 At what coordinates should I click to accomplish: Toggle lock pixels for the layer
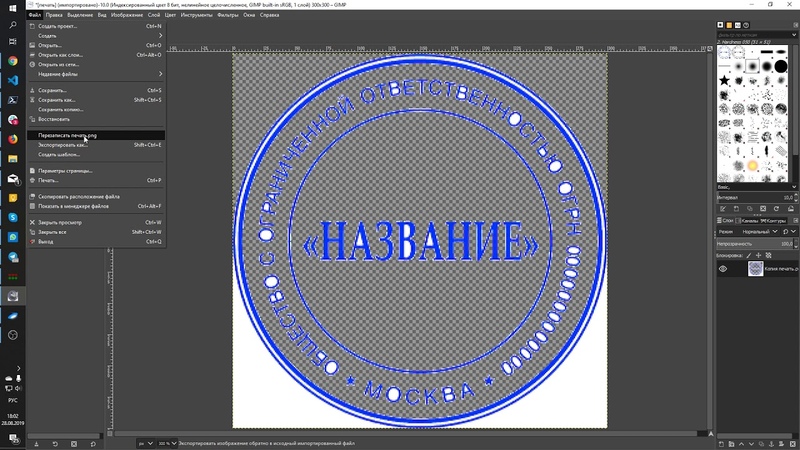[748, 255]
